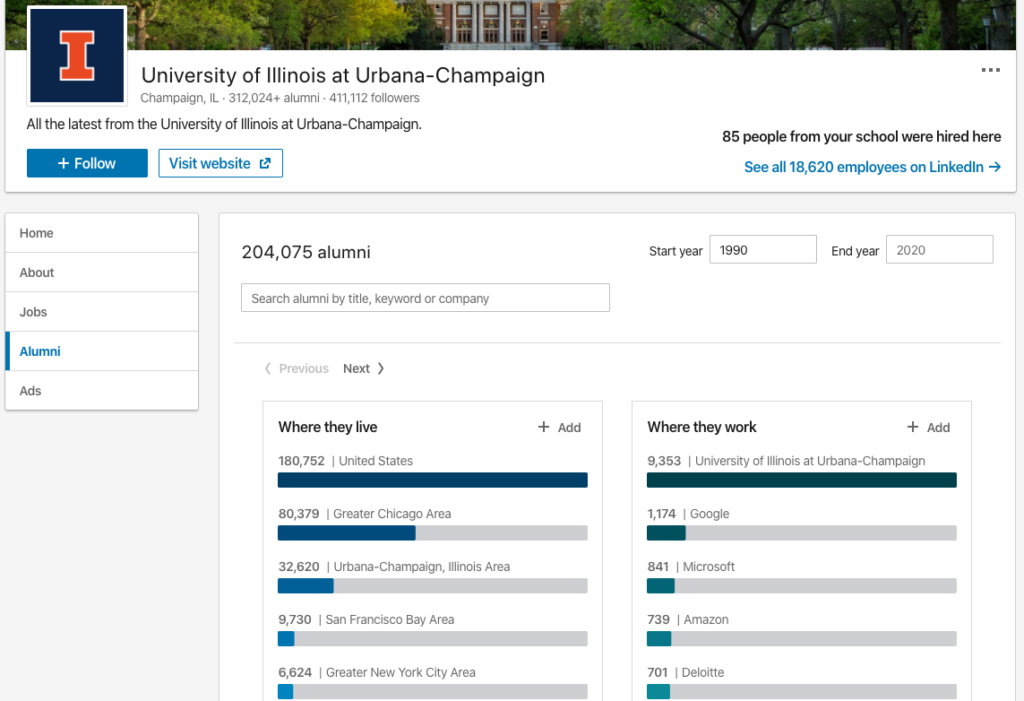Viewport: 1024px width, 701px height.
Task: Select the Start year input showing 1990
Action: coord(762,248)
